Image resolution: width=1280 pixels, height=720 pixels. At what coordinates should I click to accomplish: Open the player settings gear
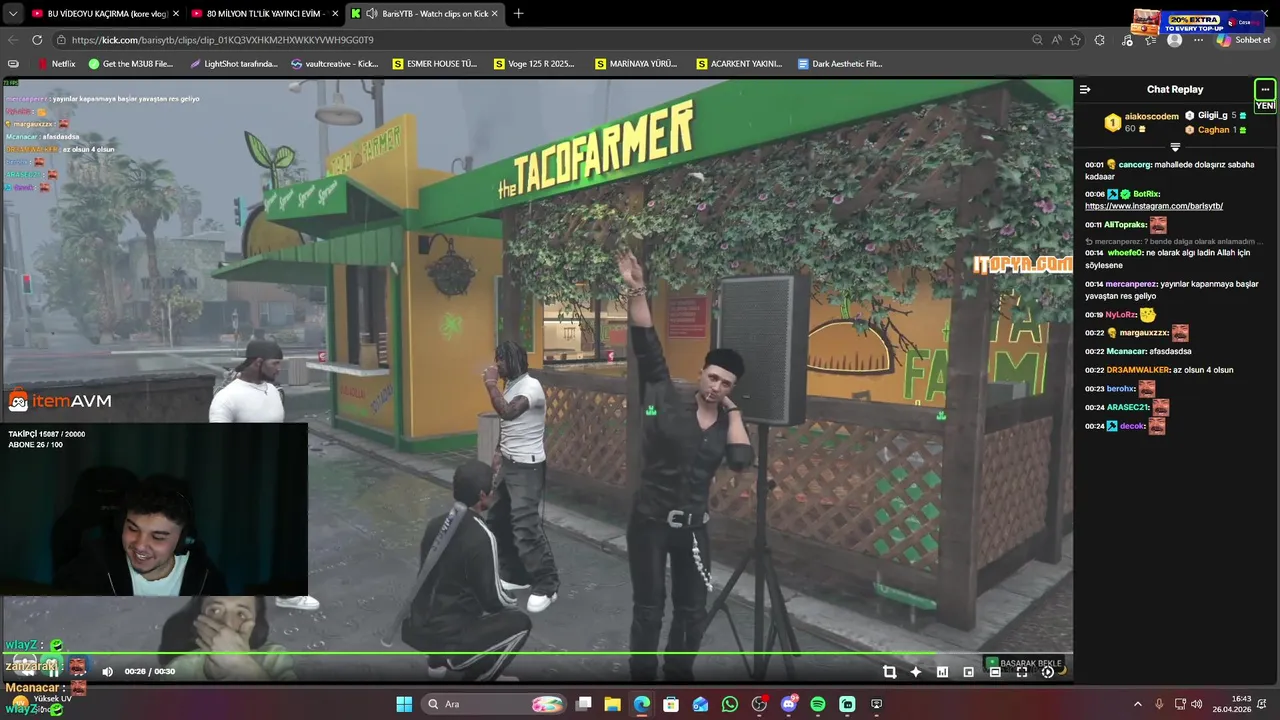(x=1047, y=672)
